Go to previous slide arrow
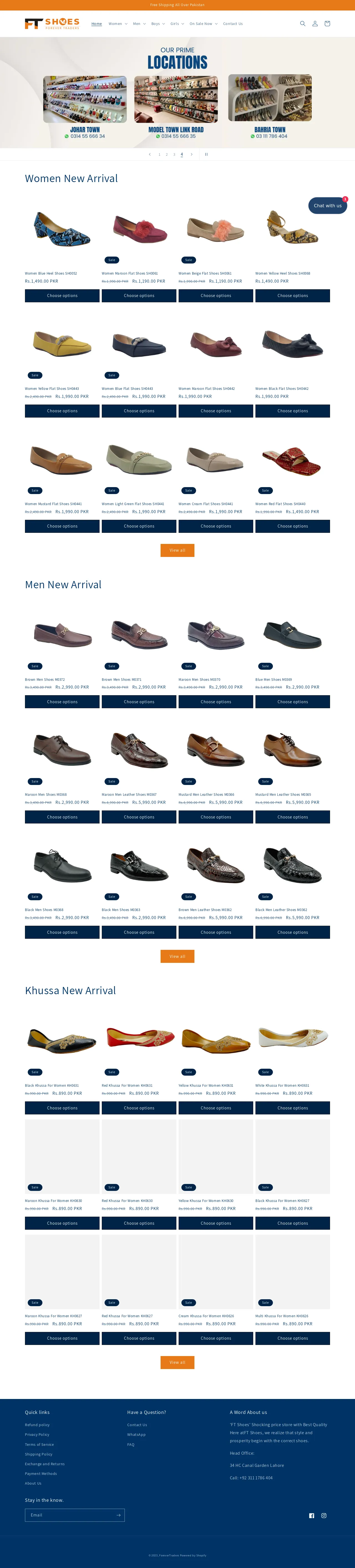The height and width of the screenshot is (1568, 355). pos(150,155)
